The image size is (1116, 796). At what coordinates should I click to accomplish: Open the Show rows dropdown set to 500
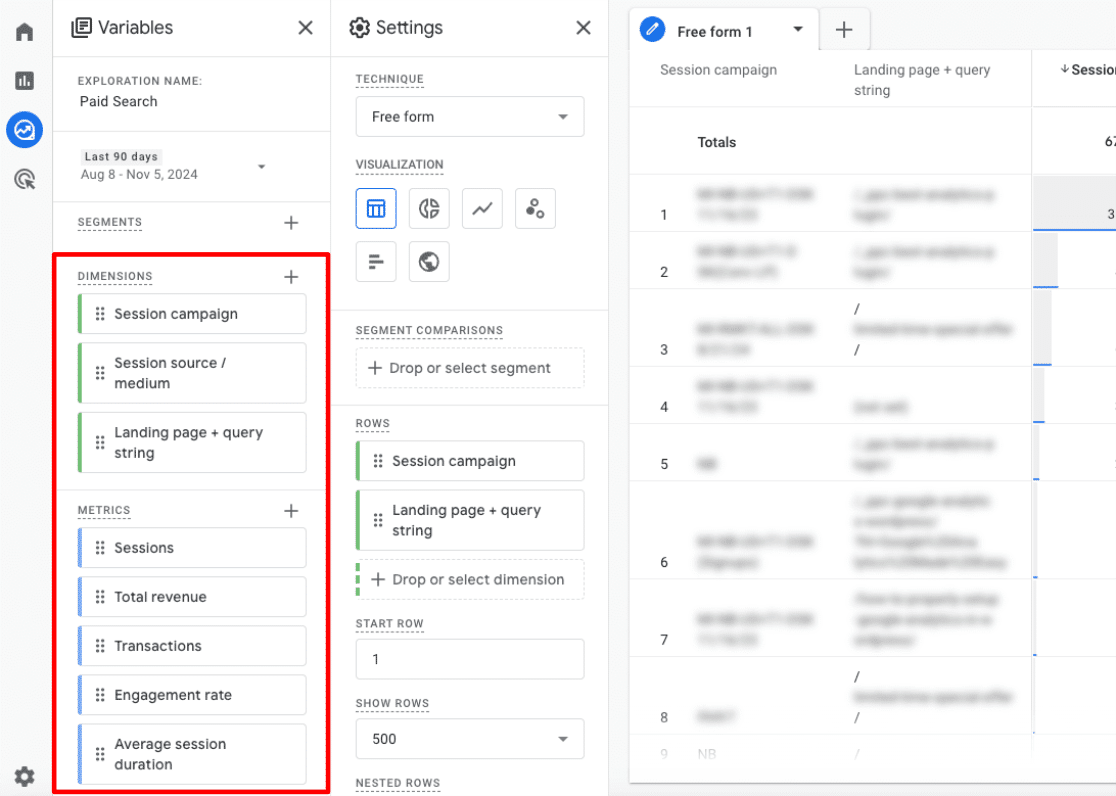click(x=469, y=739)
